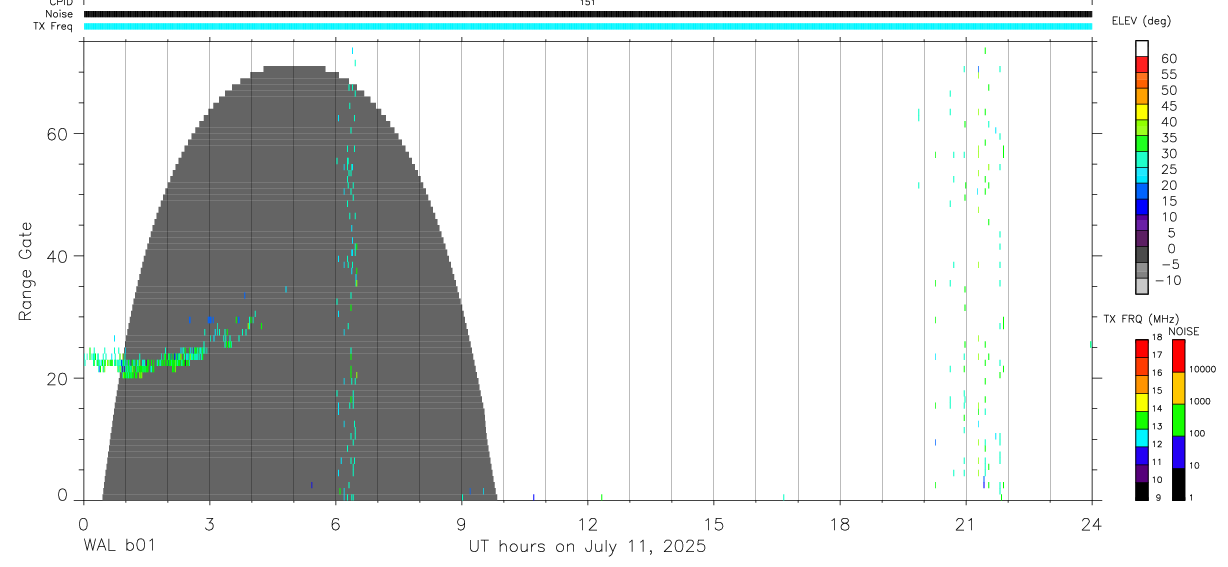Click the 'NOISE' legend title
This screenshot has width=1228, height=567.
(1183, 331)
